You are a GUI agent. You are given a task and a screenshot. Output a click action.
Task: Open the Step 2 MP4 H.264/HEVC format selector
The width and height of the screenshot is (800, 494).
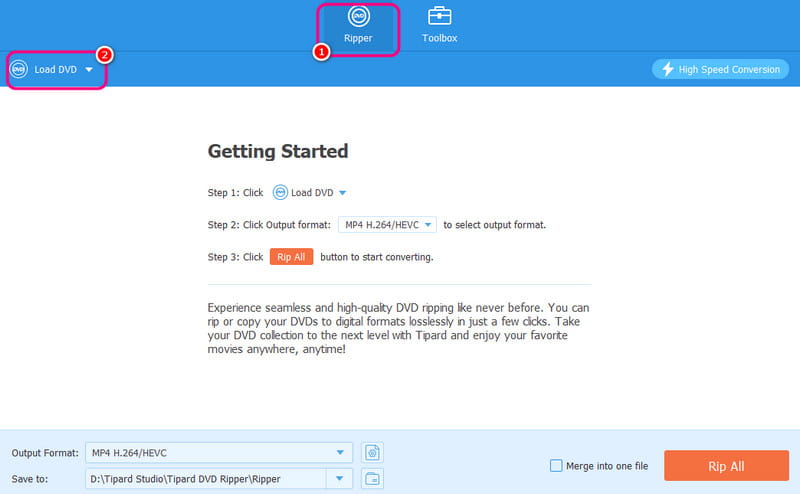pos(387,225)
